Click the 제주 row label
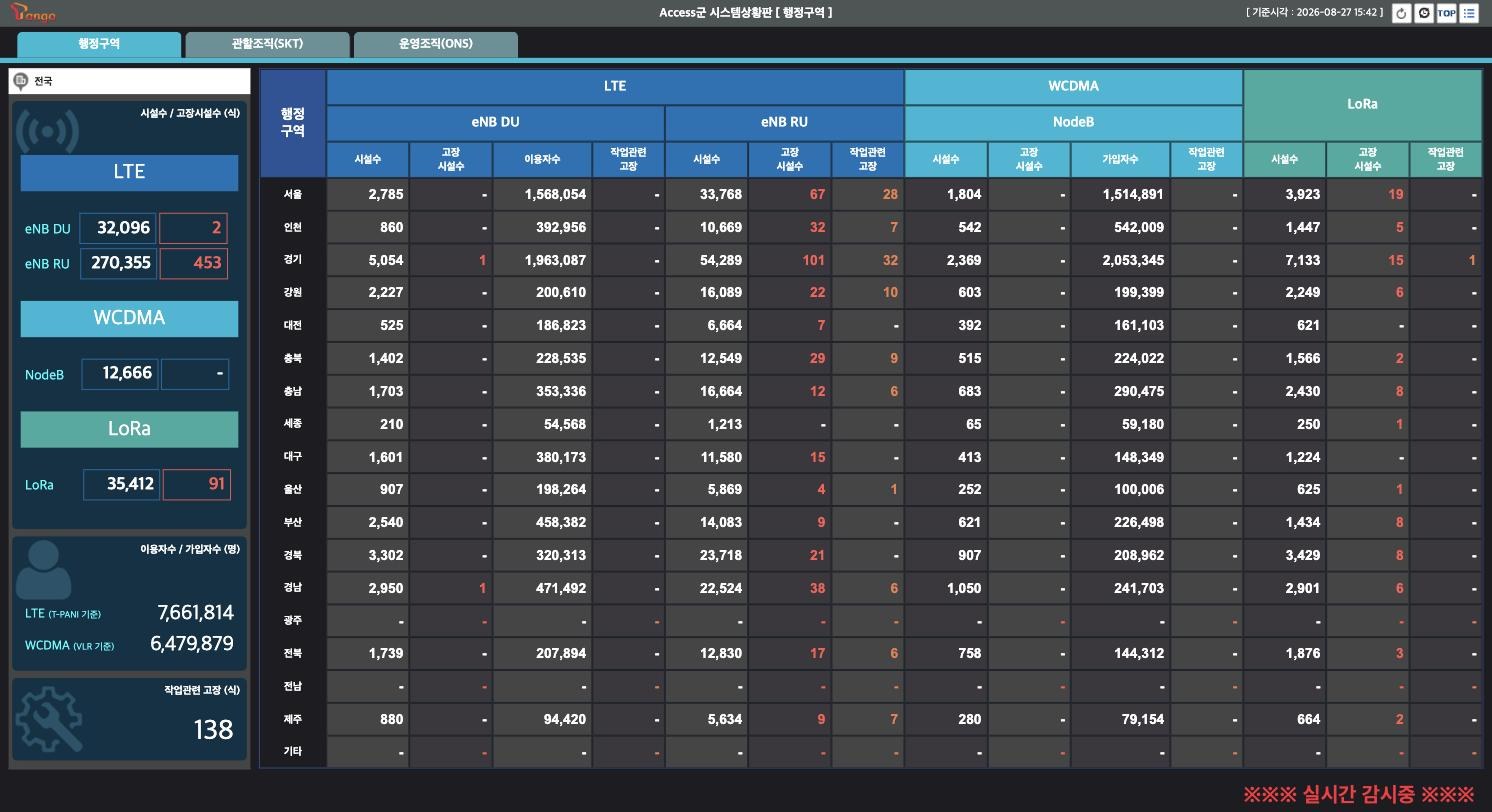This screenshot has height=812, width=1492. click(x=292, y=719)
